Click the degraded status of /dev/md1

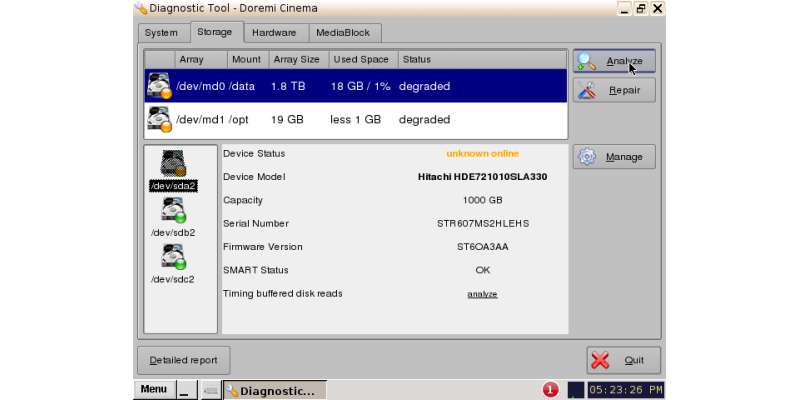(424, 119)
